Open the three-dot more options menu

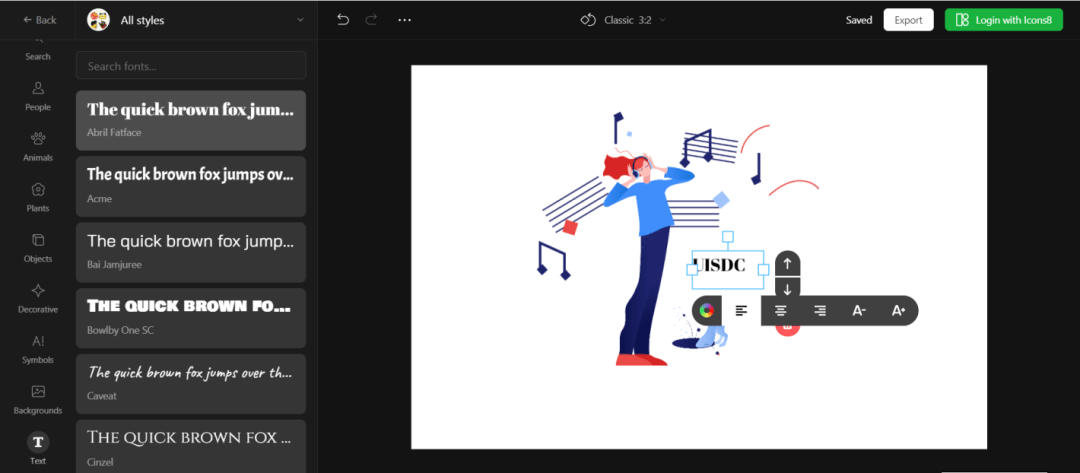pos(404,20)
